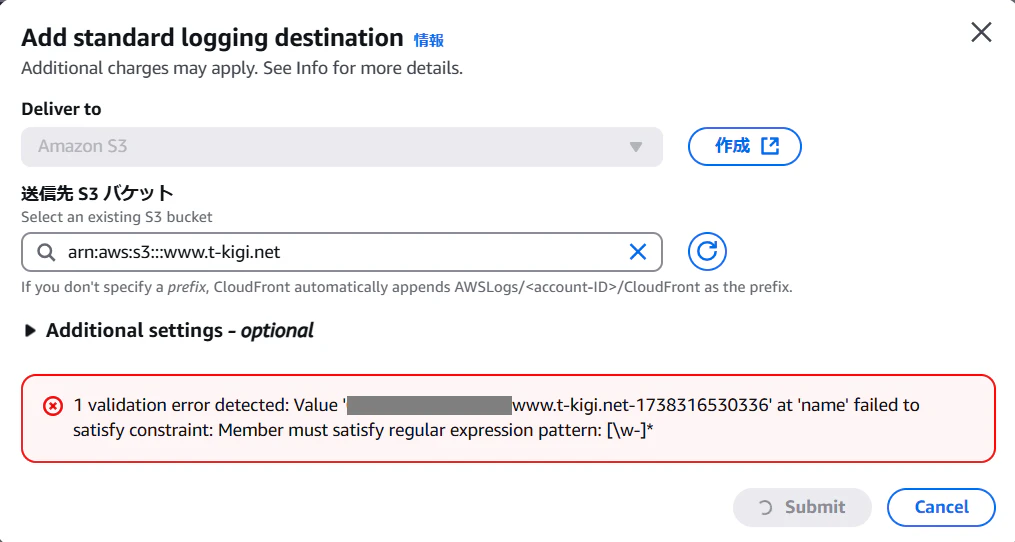The width and height of the screenshot is (1015, 542).
Task: Click the prefix helper text below bucket field
Action: 406,287
